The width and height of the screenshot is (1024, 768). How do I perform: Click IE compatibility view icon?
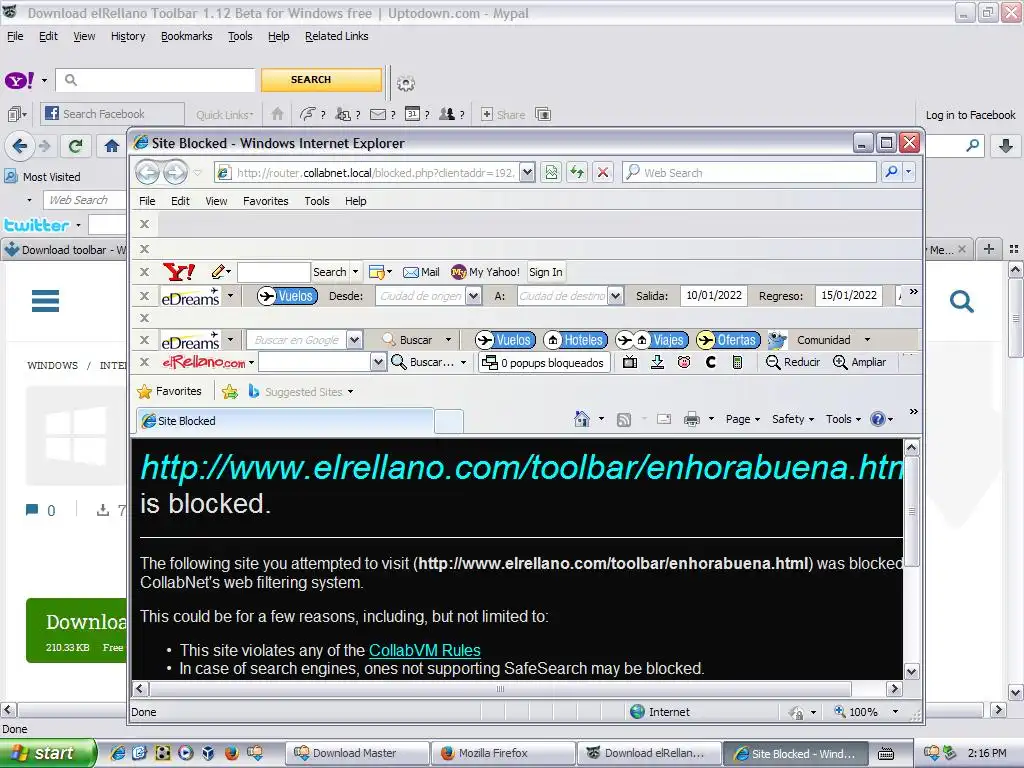pyautogui.click(x=552, y=172)
